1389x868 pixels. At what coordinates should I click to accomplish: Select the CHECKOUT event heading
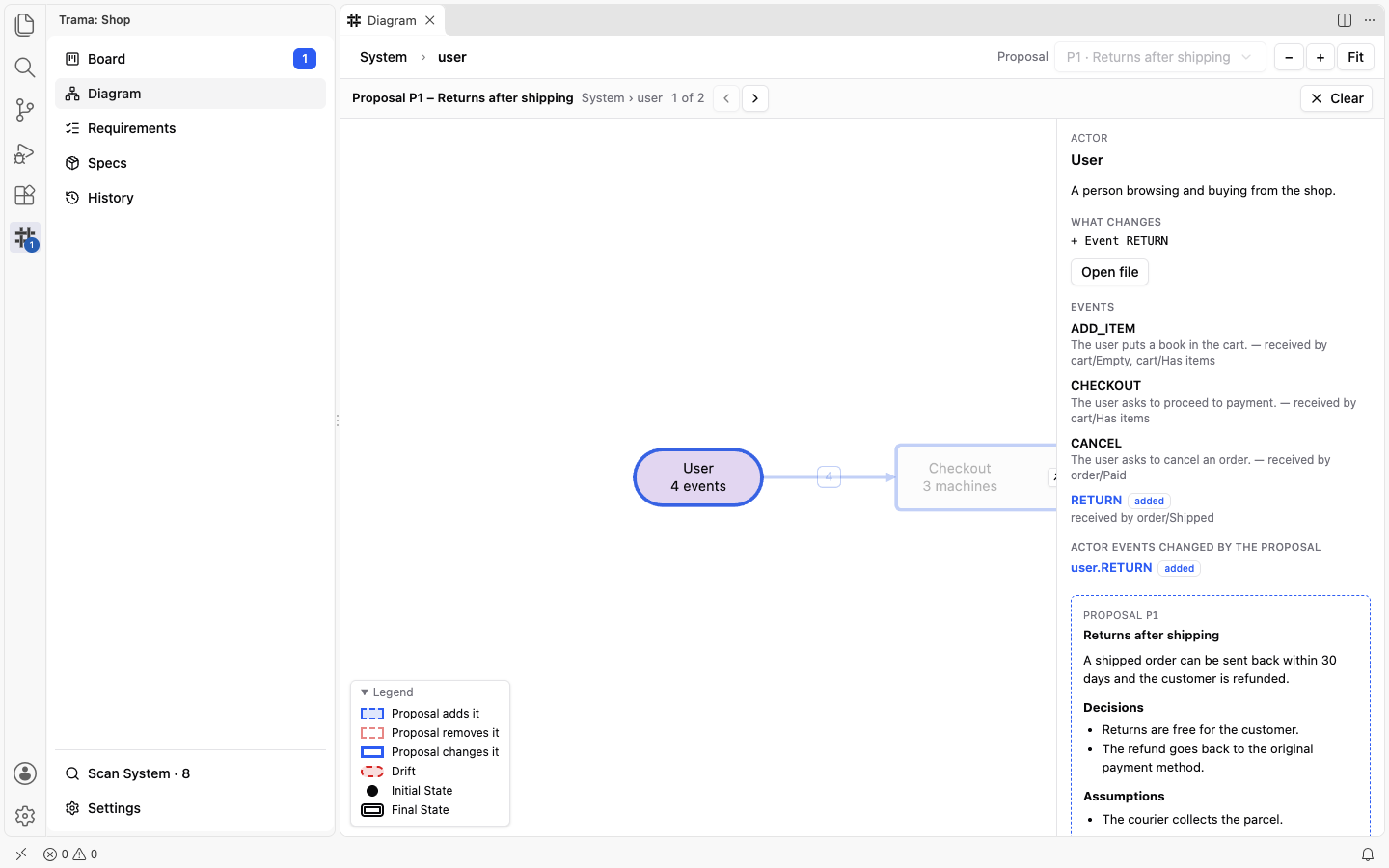pos(1105,385)
